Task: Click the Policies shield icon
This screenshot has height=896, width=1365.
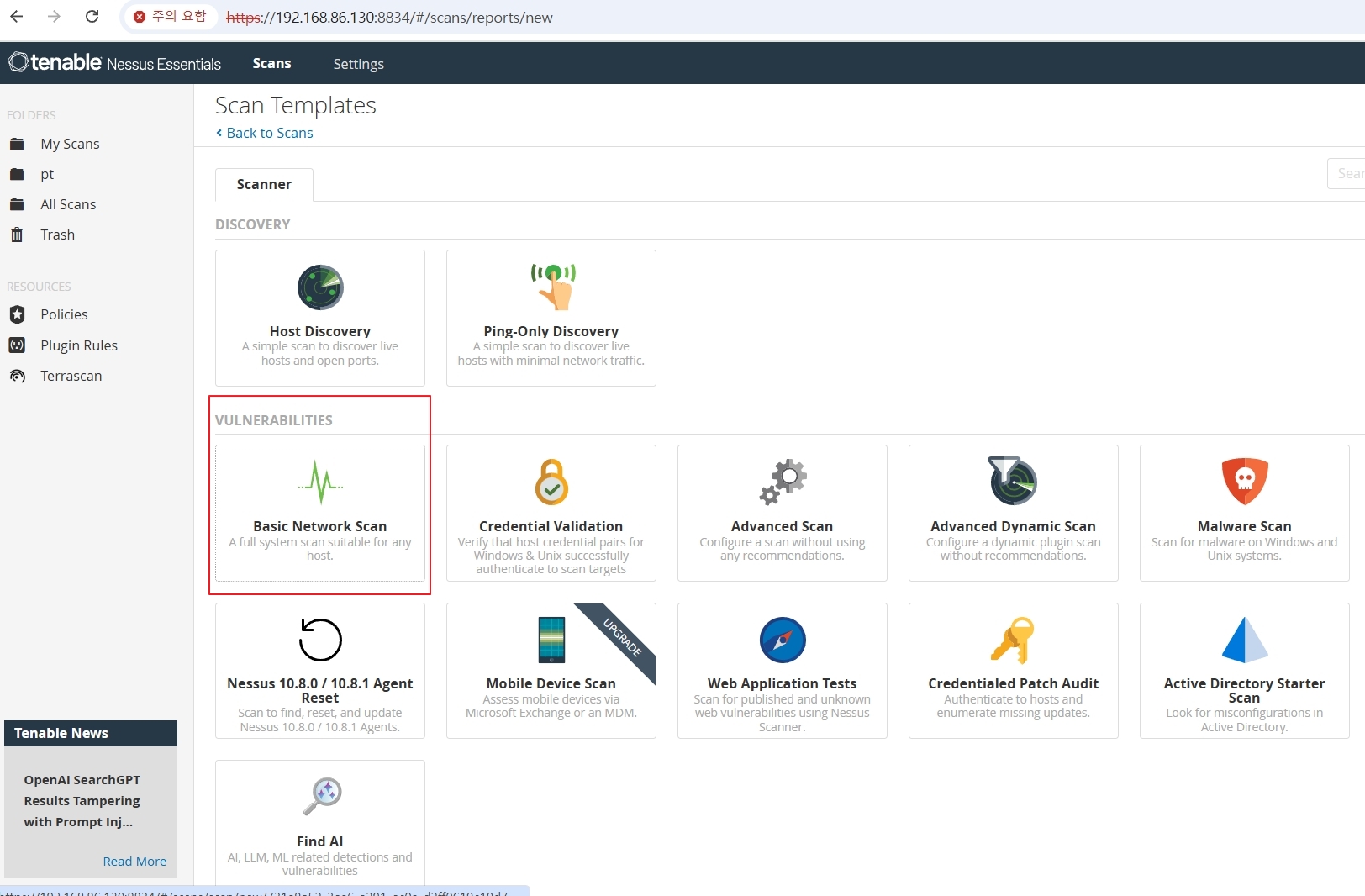Action: click(x=17, y=314)
